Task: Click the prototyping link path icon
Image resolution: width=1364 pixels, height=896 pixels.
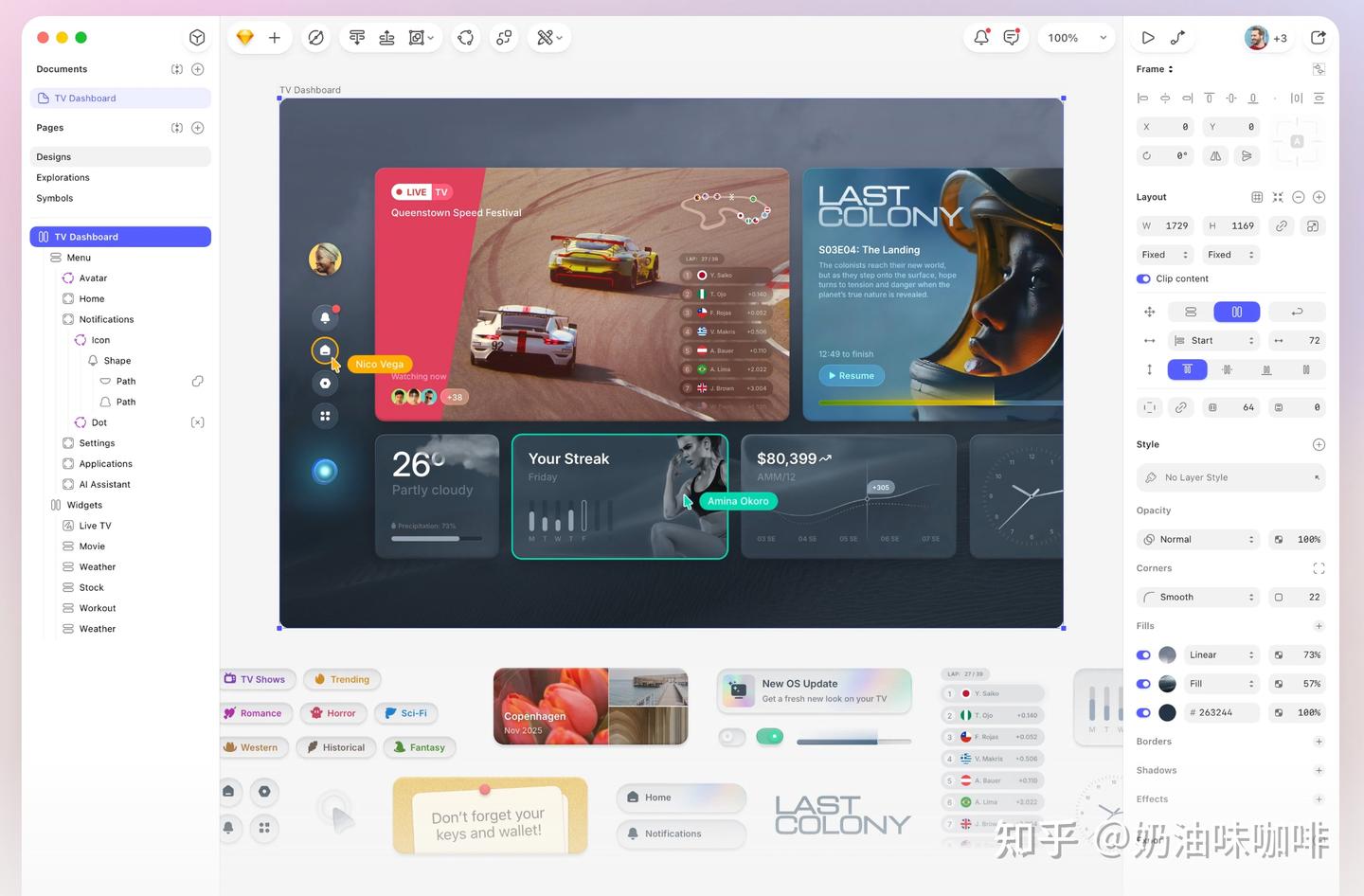Action: pos(1177,38)
